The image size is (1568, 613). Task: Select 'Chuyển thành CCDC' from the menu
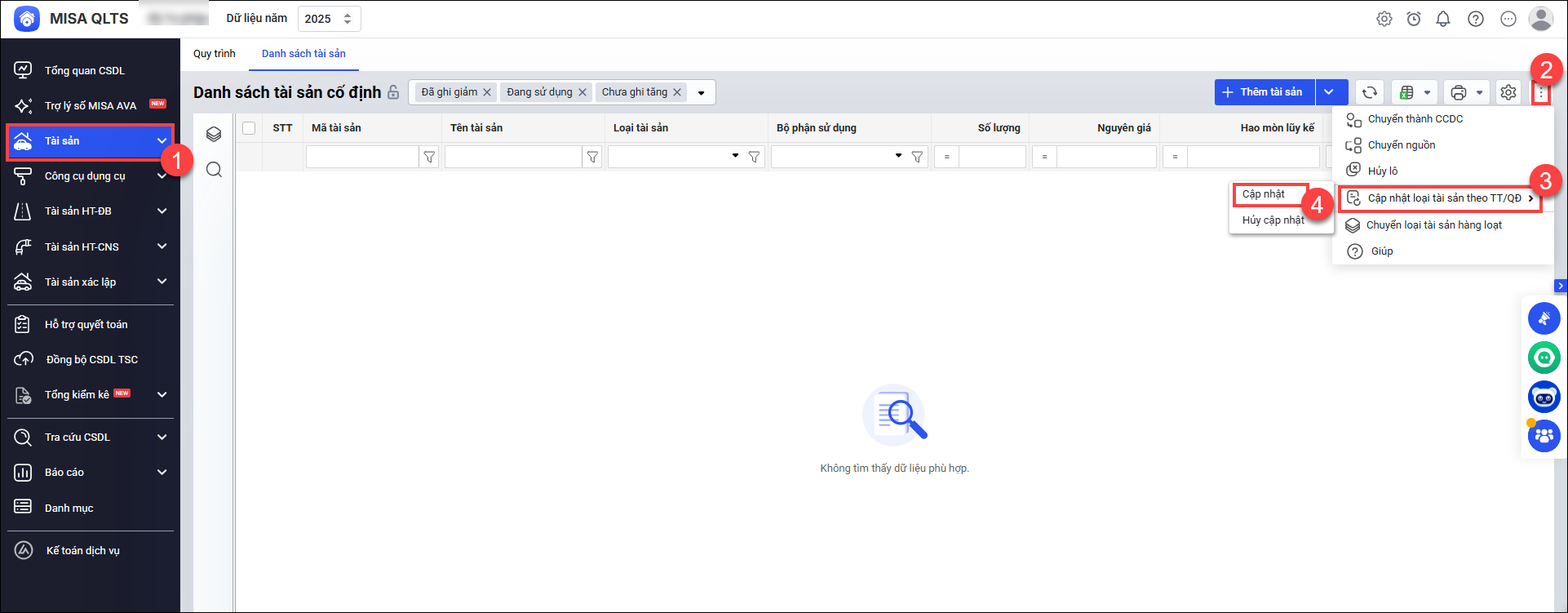[1415, 119]
